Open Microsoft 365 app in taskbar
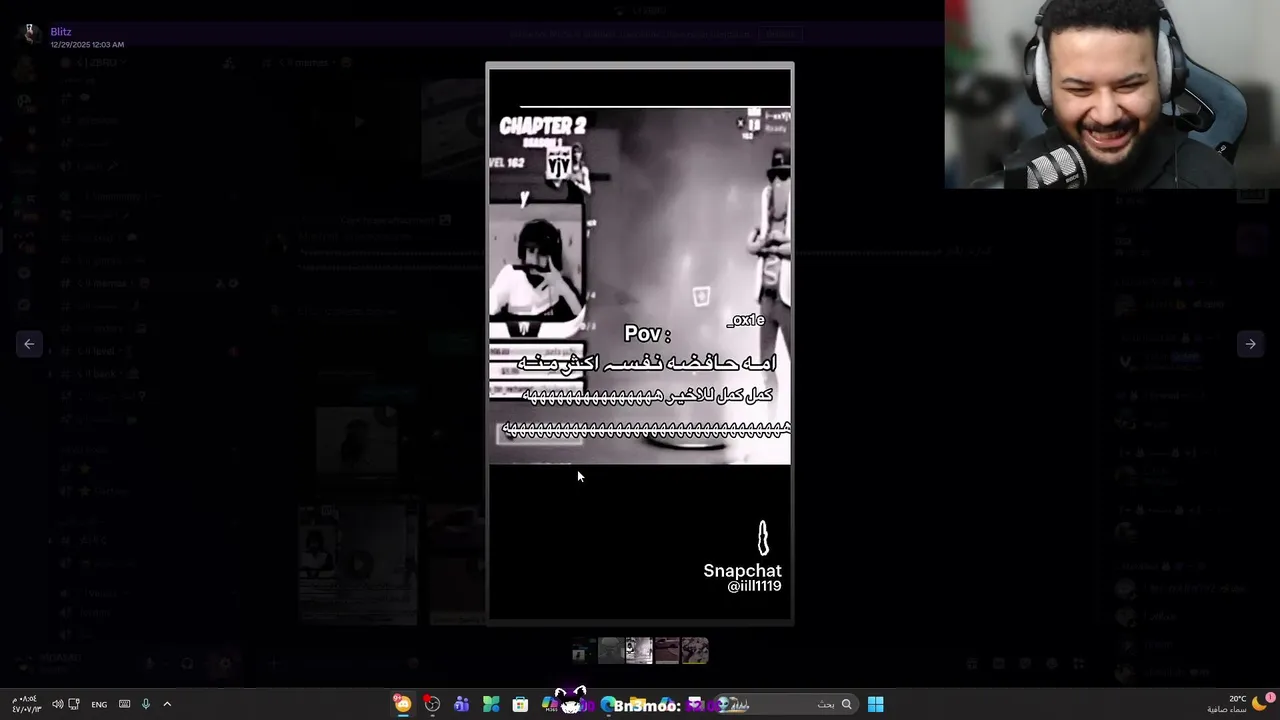This screenshot has width=1280, height=720. (x=549, y=704)
